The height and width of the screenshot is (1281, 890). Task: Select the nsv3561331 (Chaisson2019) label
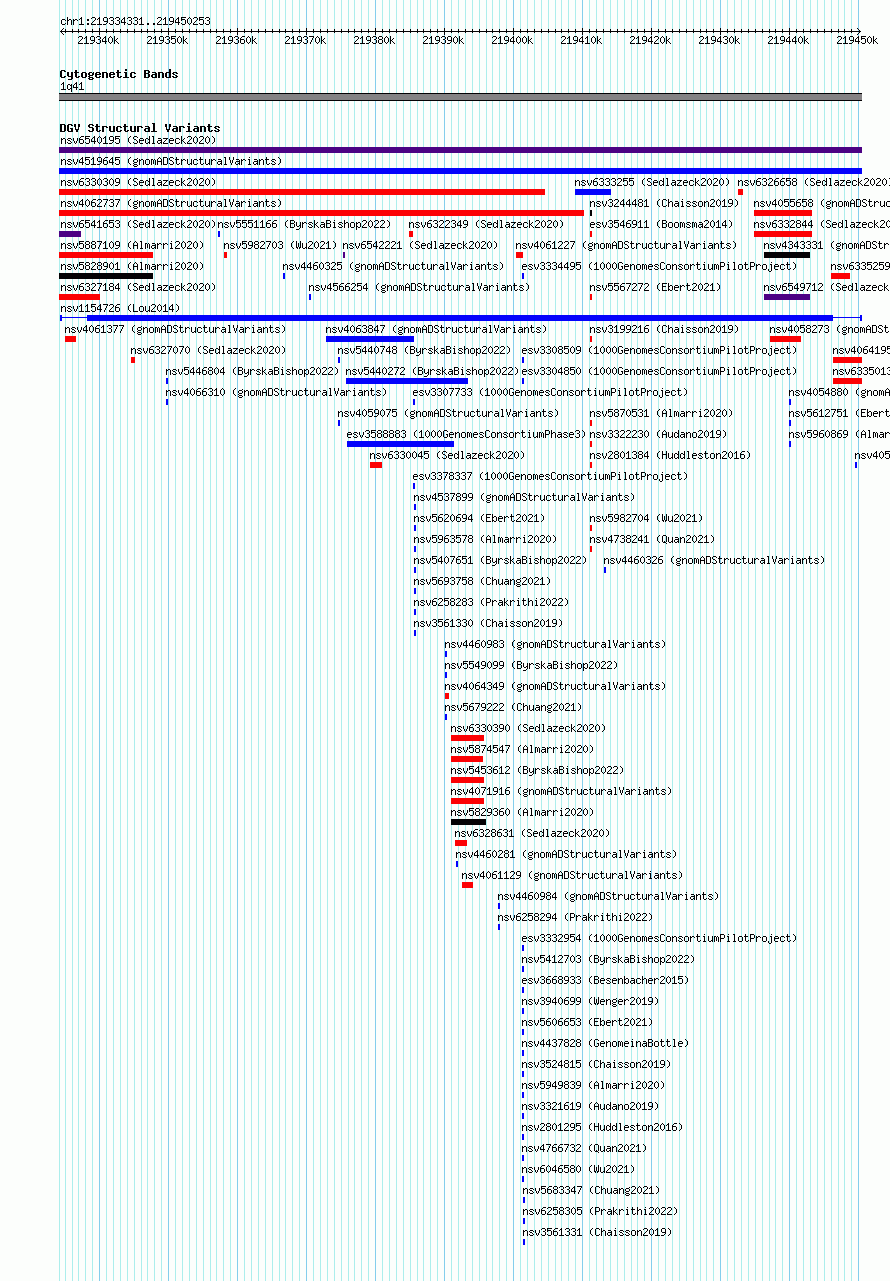click(597, 1232)
